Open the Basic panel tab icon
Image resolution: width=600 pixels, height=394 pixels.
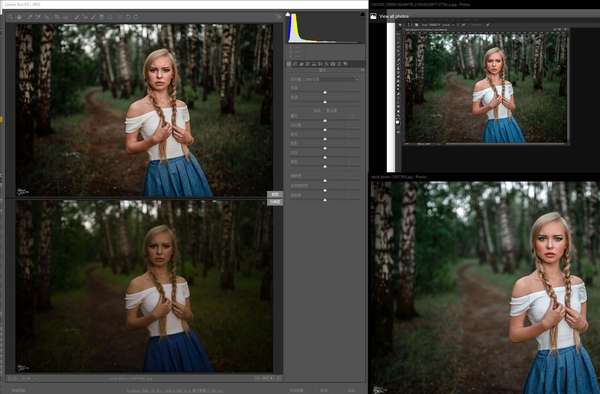point(290,64)
